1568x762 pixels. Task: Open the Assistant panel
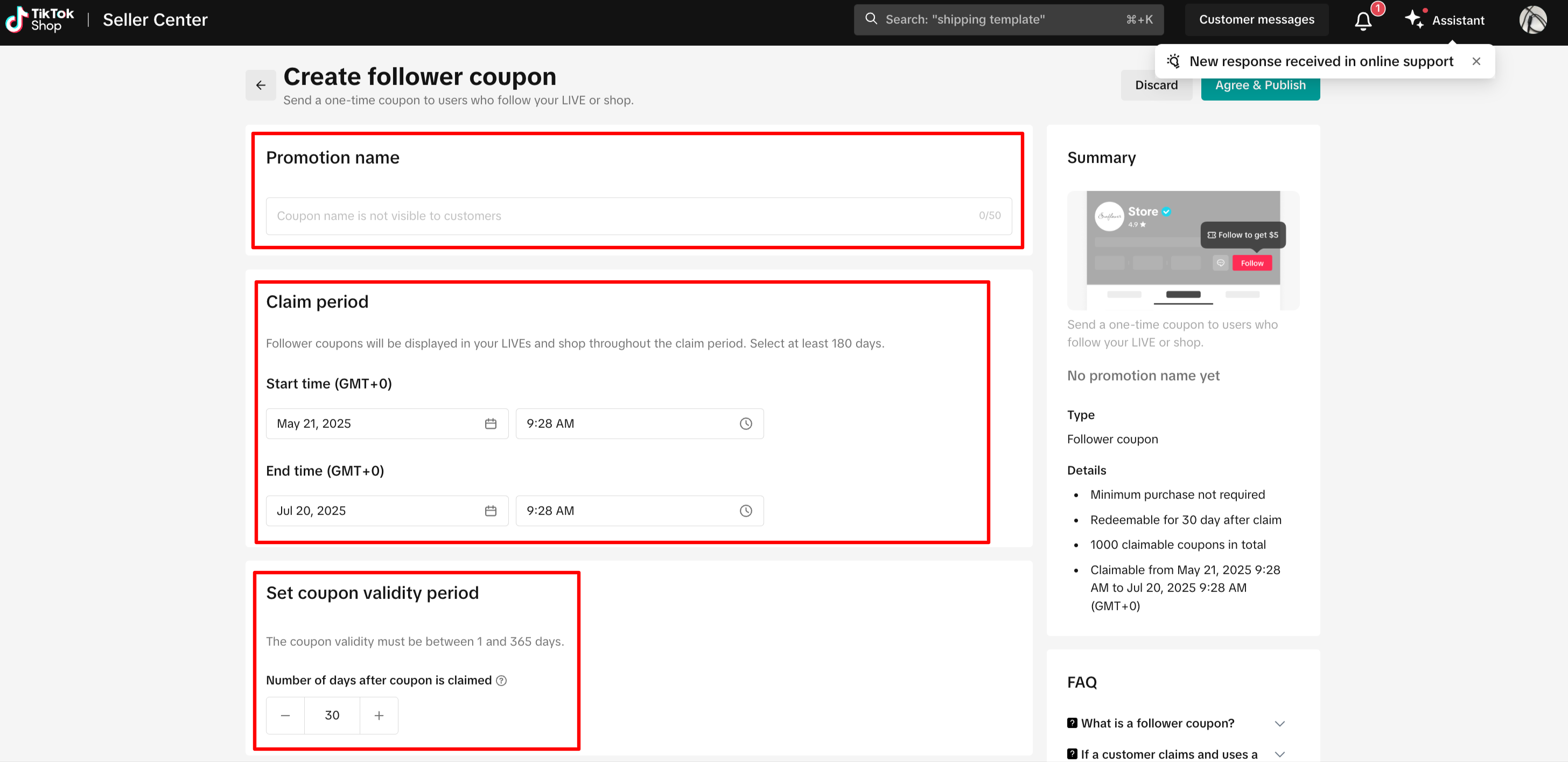click(1446, 20)
